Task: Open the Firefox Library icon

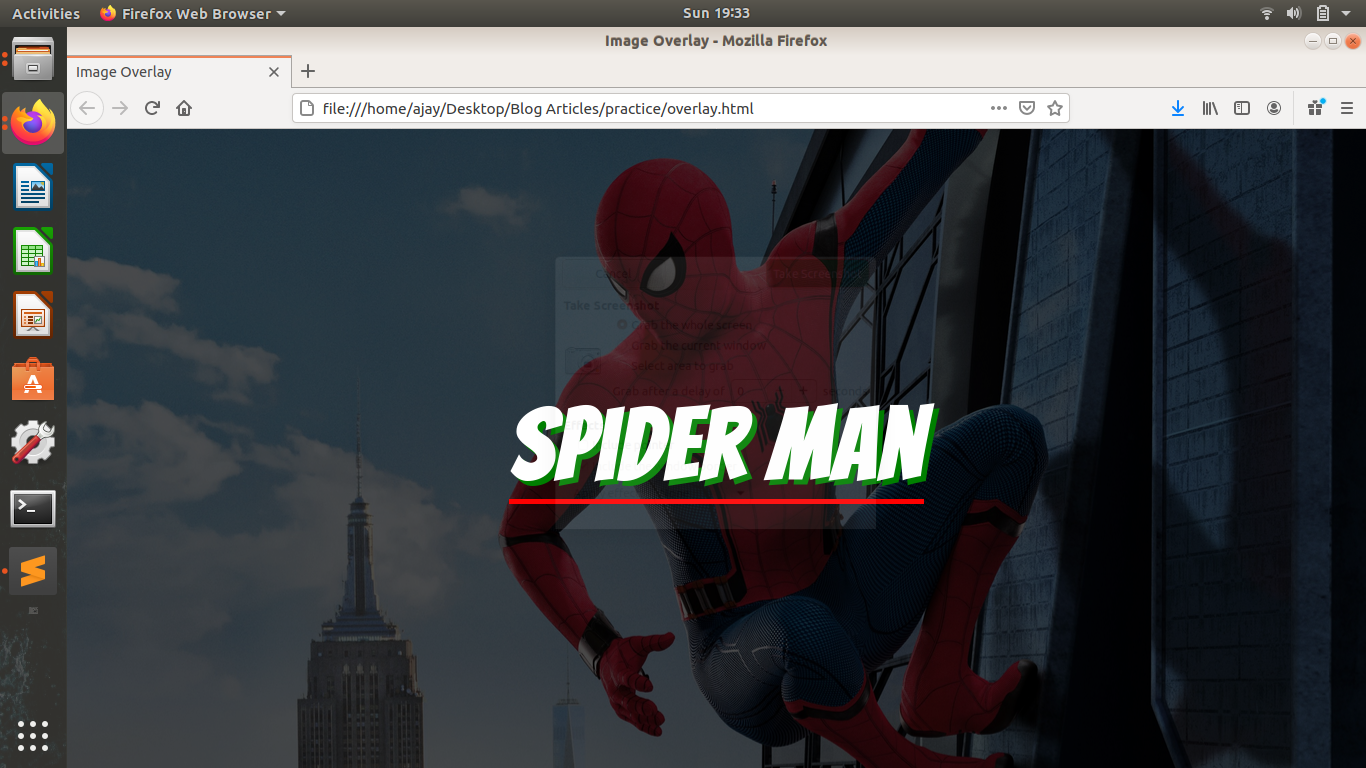Action: point(1209,108)
